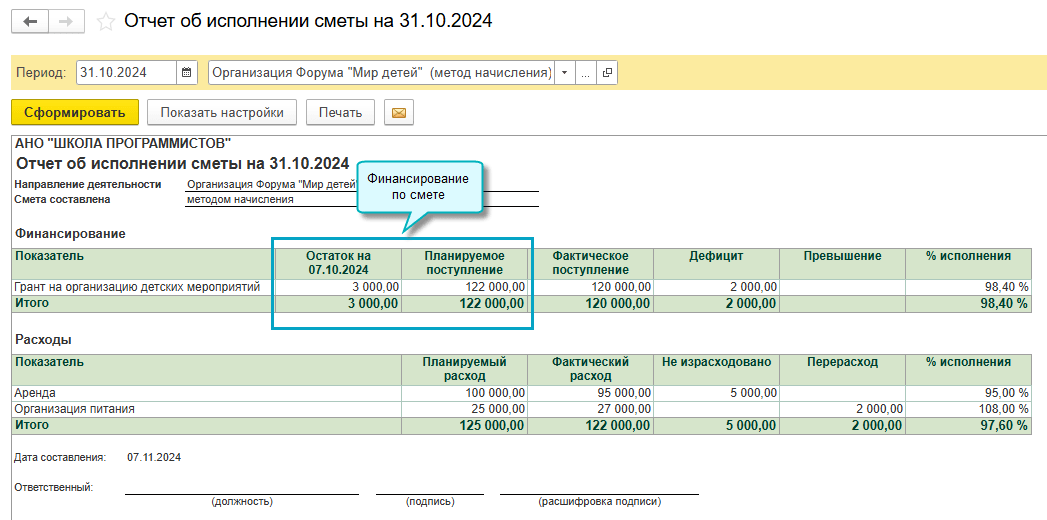Click Показать настройки button
The width and height of the screenshot is (1047, 520).
click(222, 112)
